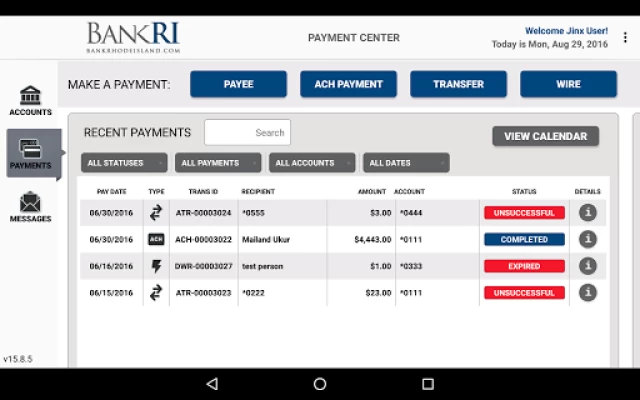
Task: Start an ACH Payment
Action: click(348, 84)
